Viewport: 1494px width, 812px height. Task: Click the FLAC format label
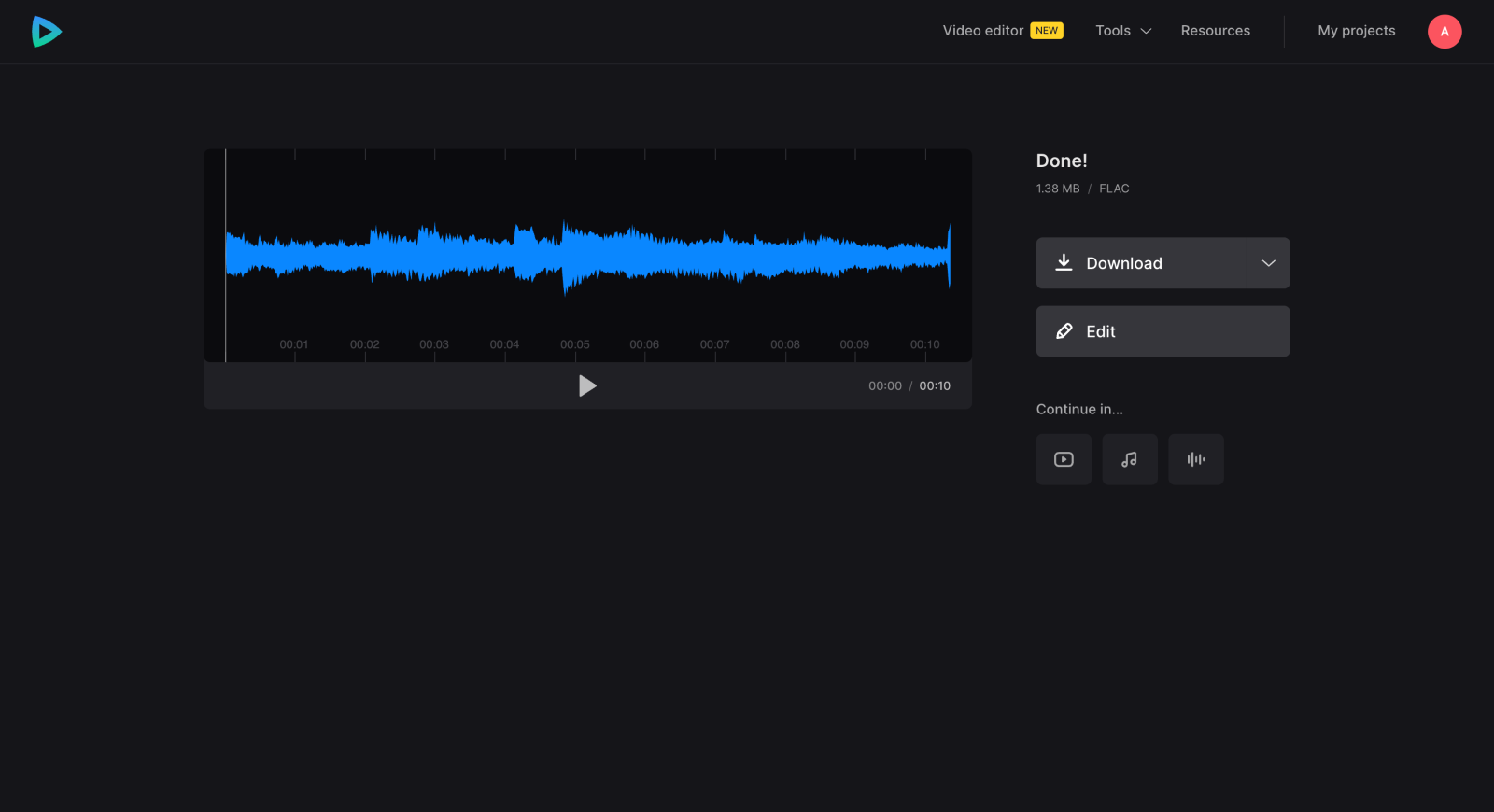pyautogui.click(x=1114, y=189)
